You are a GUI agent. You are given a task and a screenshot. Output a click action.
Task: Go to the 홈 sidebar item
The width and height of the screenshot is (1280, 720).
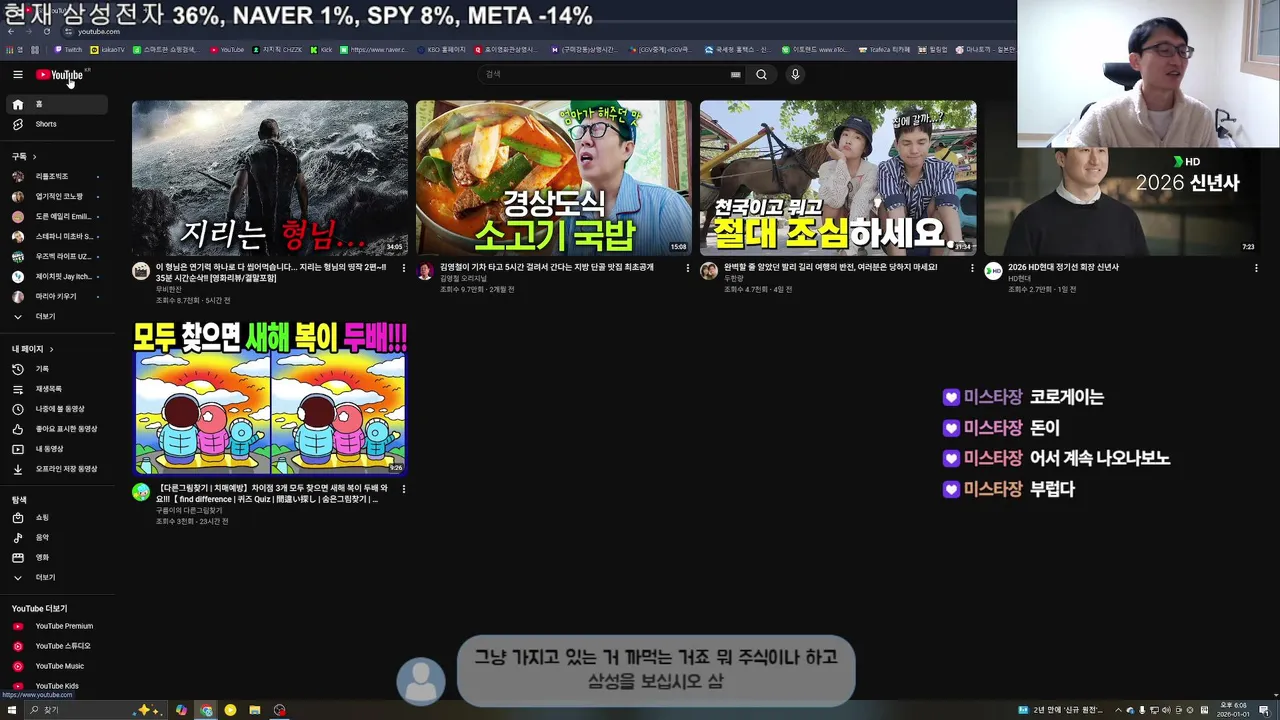[x=58, y=104]
